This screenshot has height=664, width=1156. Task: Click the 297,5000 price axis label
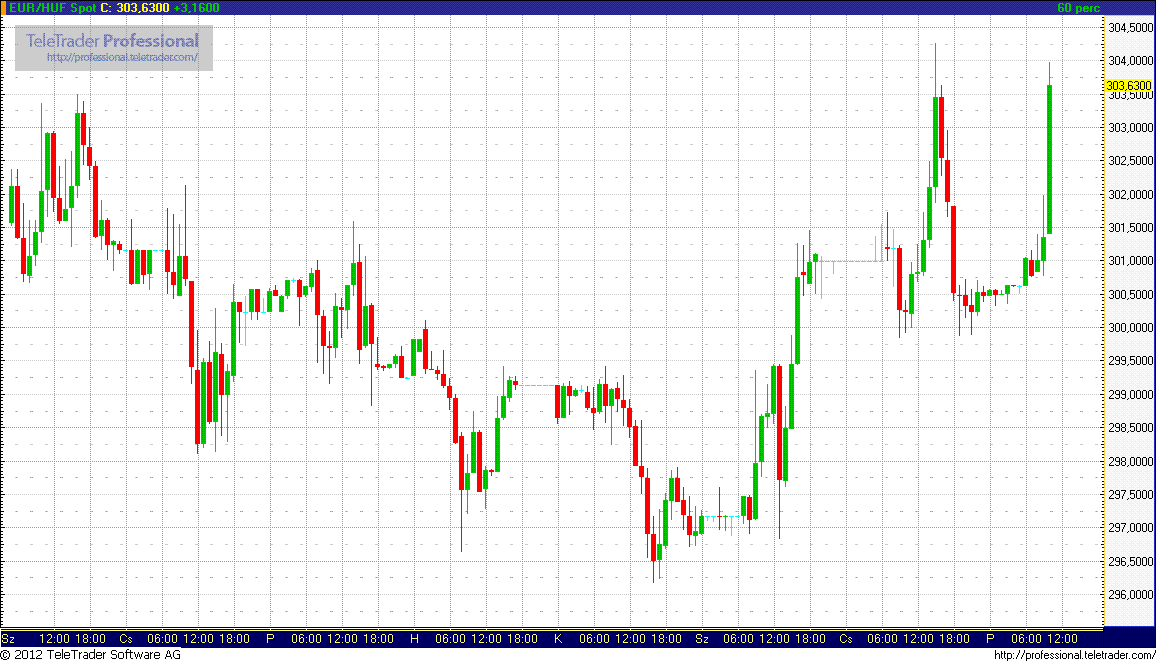coord(1130,495)
